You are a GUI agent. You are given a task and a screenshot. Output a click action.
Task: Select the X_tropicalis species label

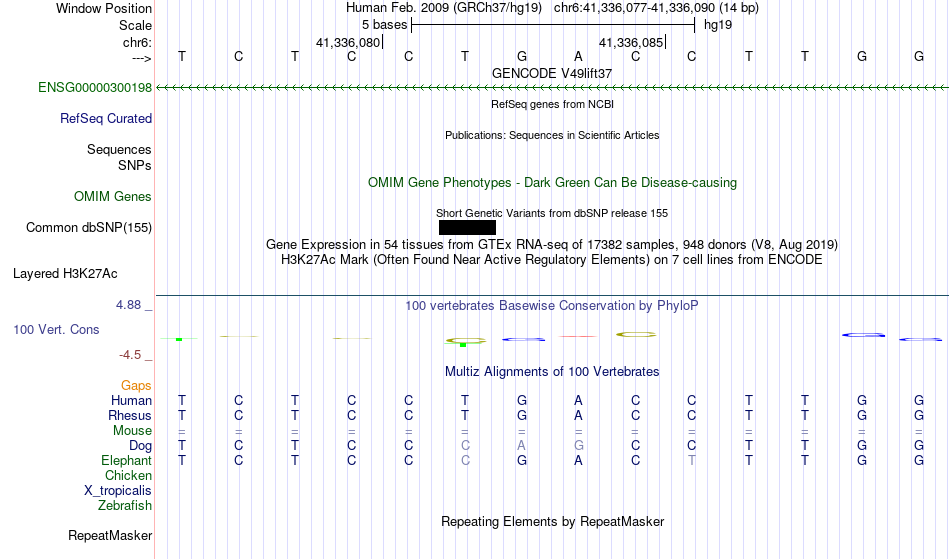118,491
